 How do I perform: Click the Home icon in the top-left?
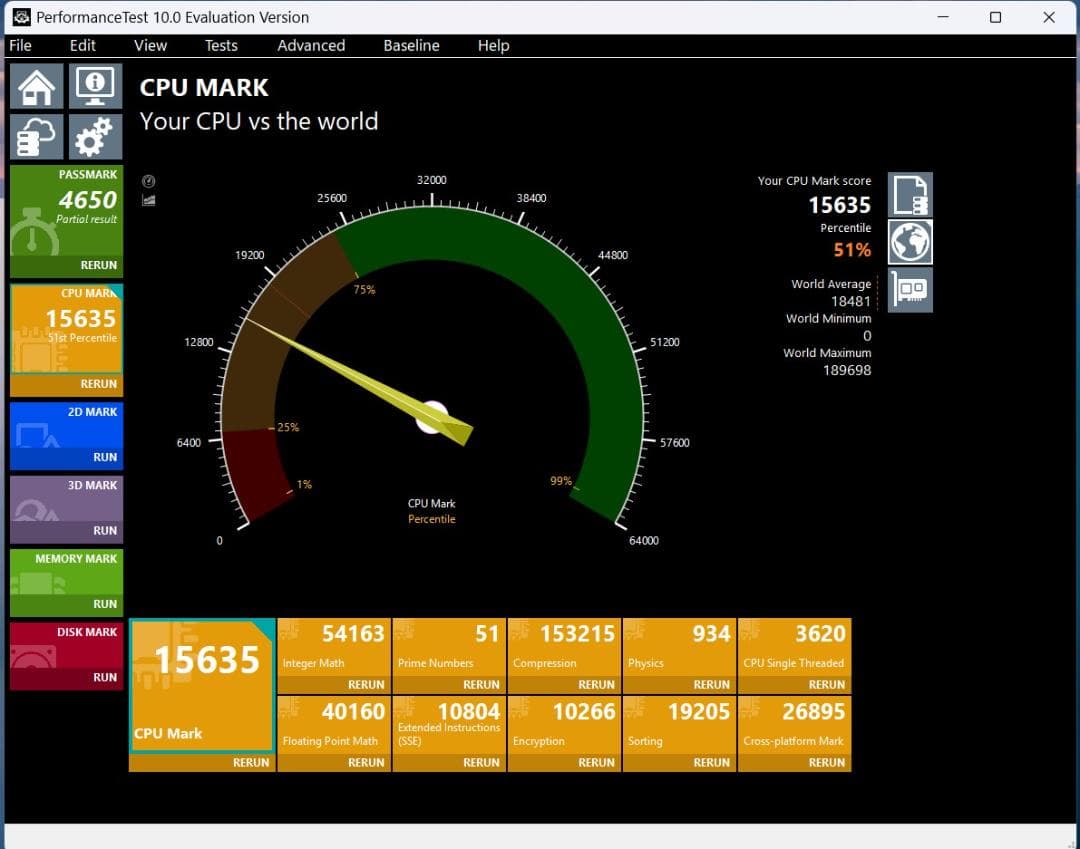tap(36, 86)
